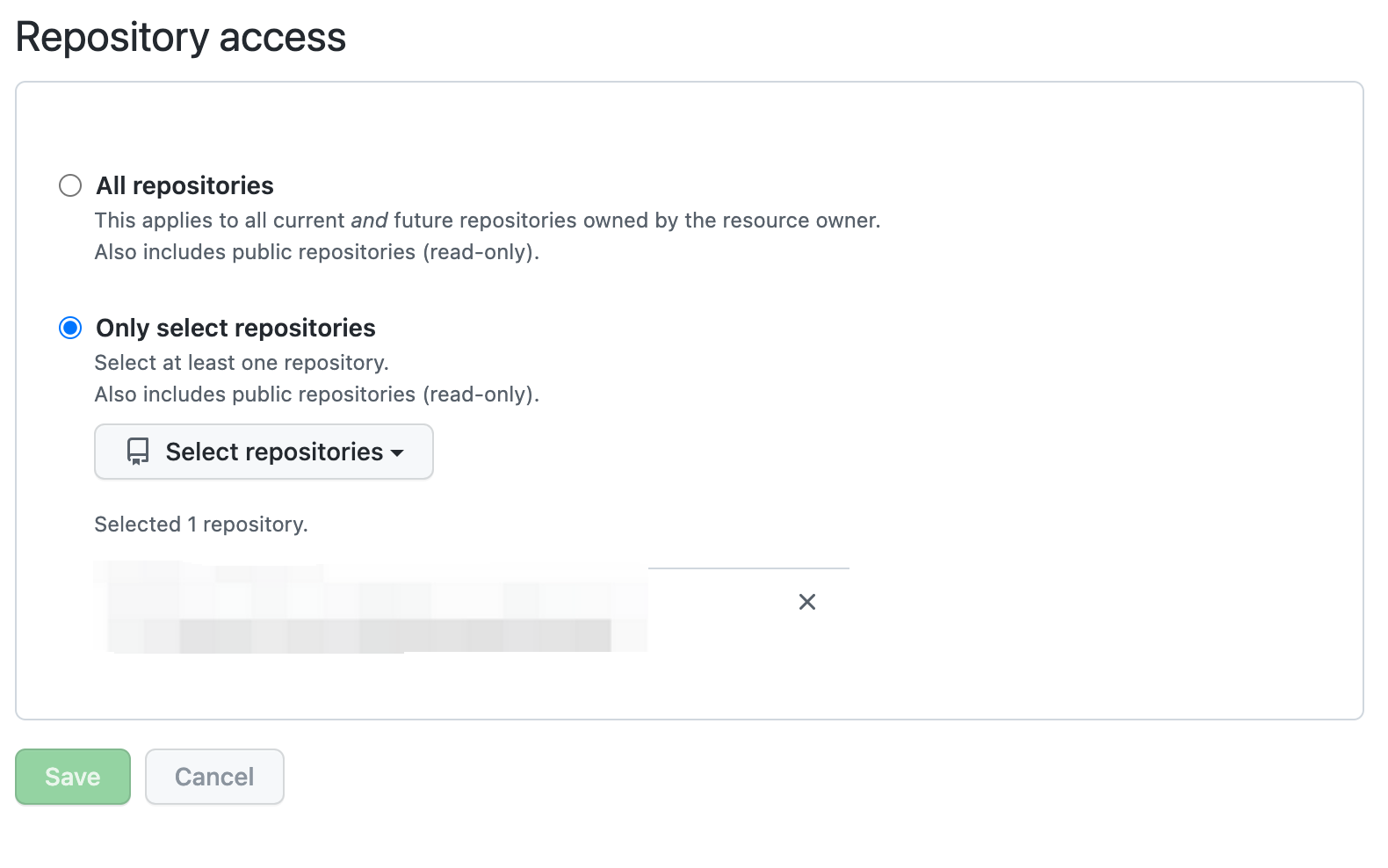Click the italic "and" word in description

click(369, 221)
